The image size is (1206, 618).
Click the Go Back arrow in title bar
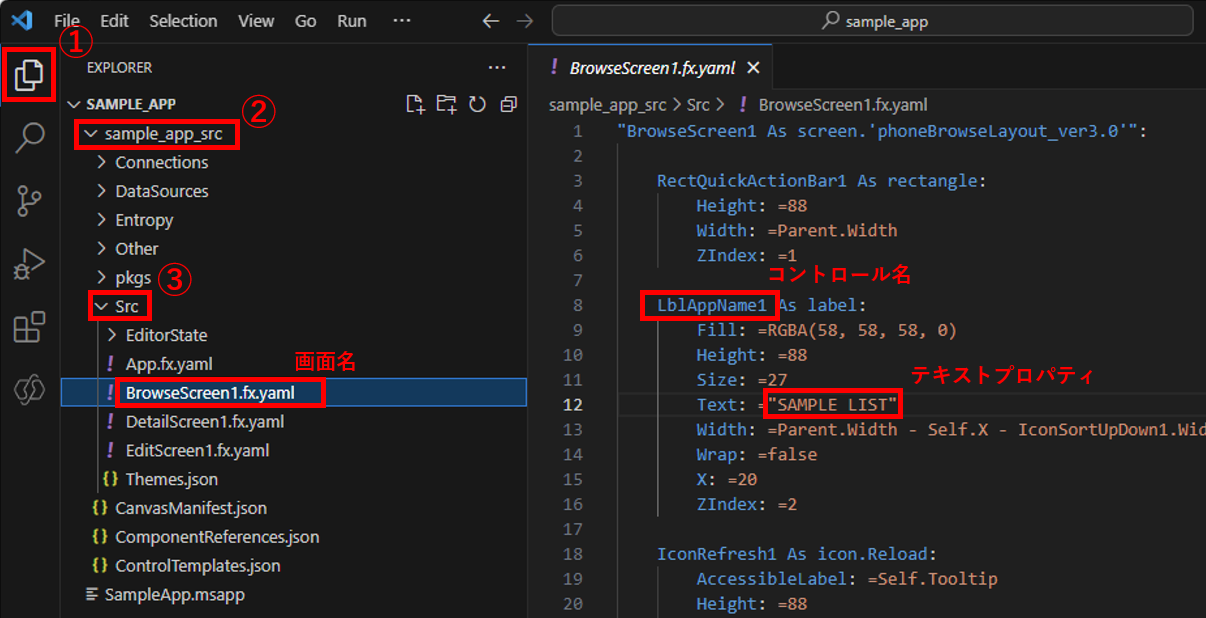(x=490, y=21)
